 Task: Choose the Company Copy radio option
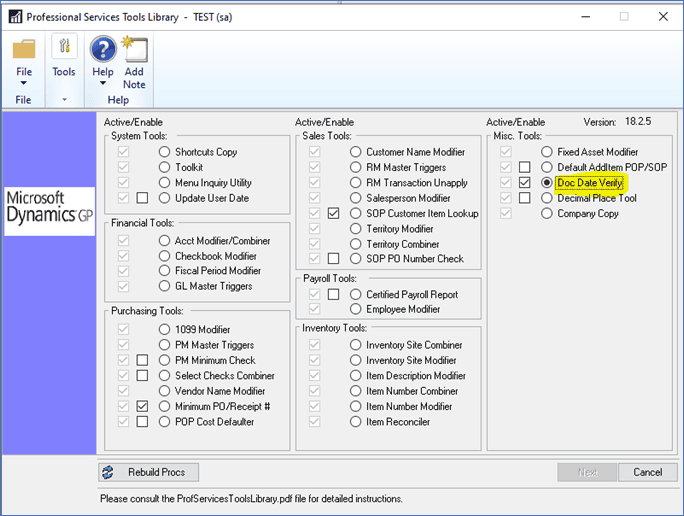[547, 213]
